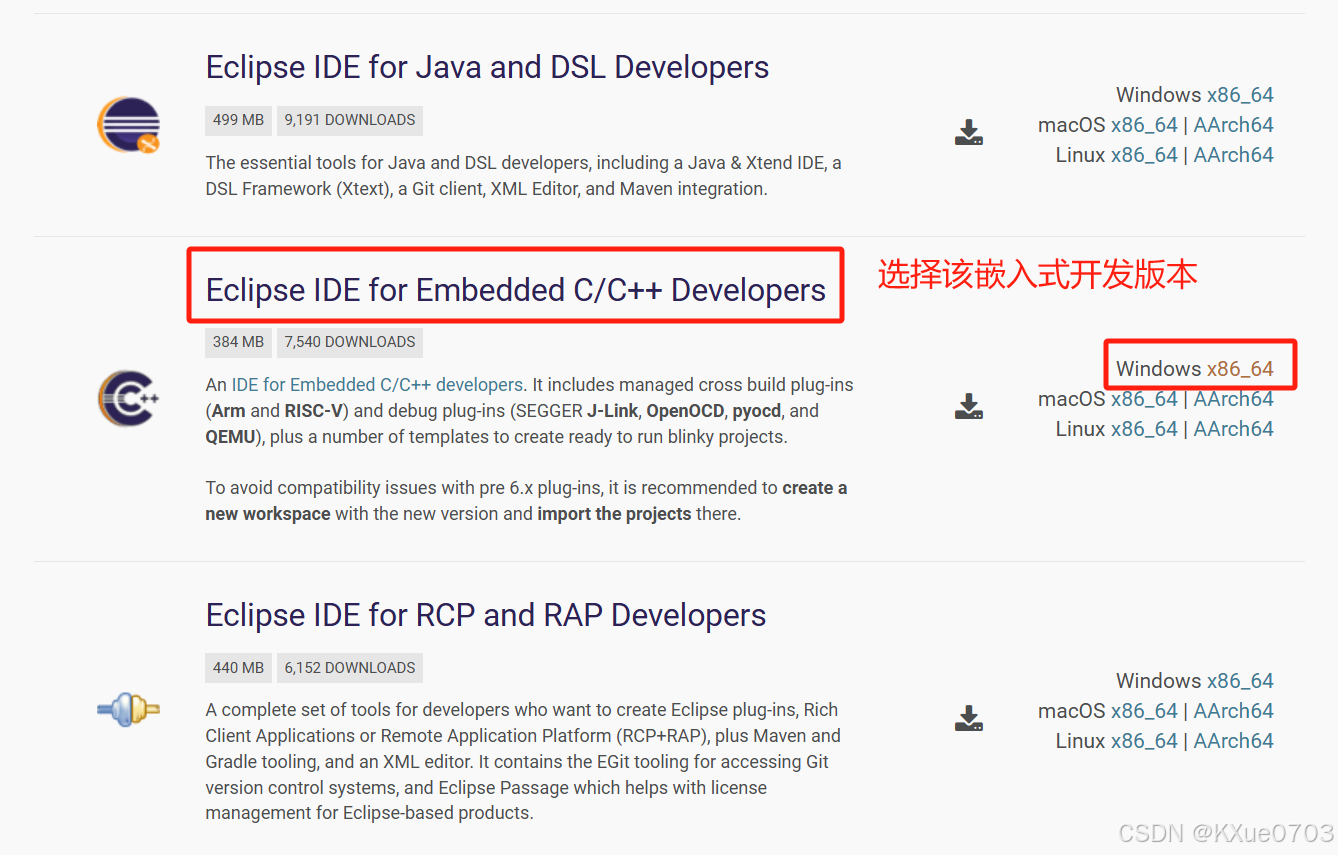Open Eclipse IDE for Embedded C/C++ Developers title
This screenshot has width=1338, height=855.
click(x=515, y=289)
